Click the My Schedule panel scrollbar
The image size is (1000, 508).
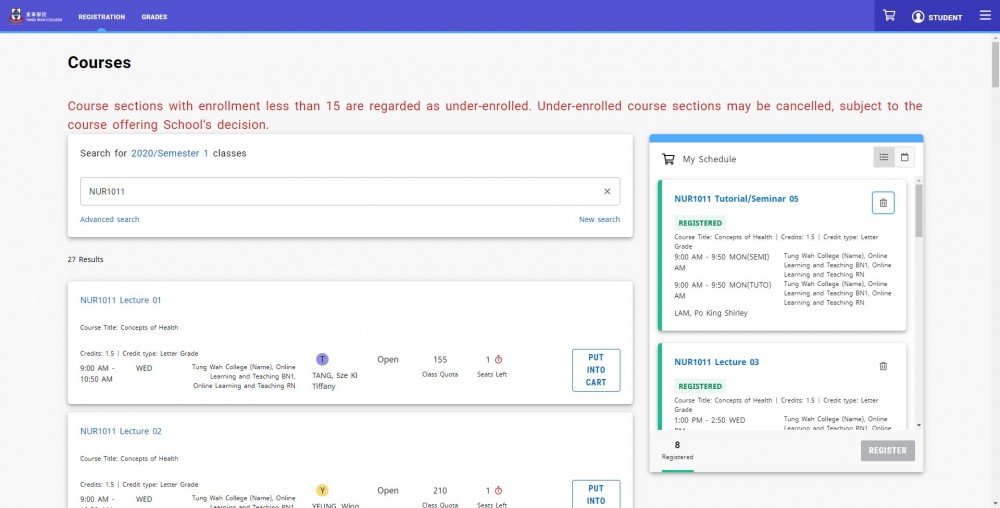coord(918,210)
